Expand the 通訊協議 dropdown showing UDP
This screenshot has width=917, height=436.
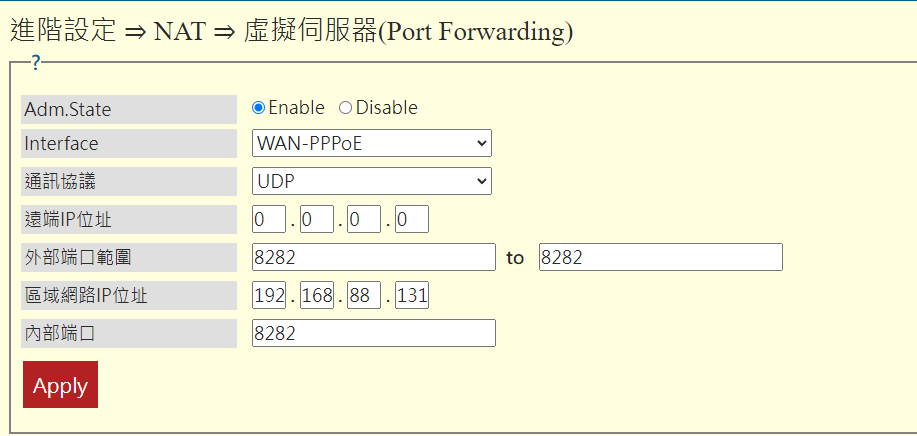click(x=371, y=181)
